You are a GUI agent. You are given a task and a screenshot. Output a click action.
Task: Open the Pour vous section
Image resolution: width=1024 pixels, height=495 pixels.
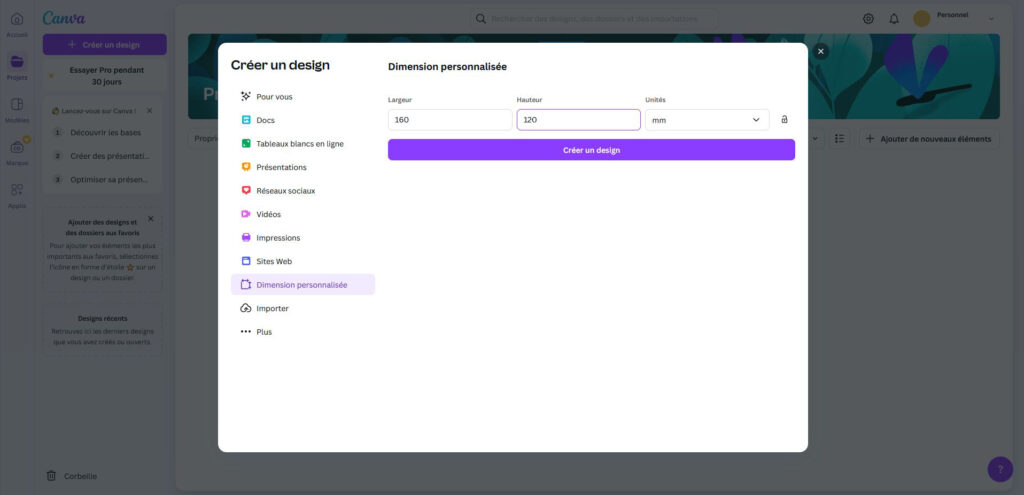tap(274, 97)
